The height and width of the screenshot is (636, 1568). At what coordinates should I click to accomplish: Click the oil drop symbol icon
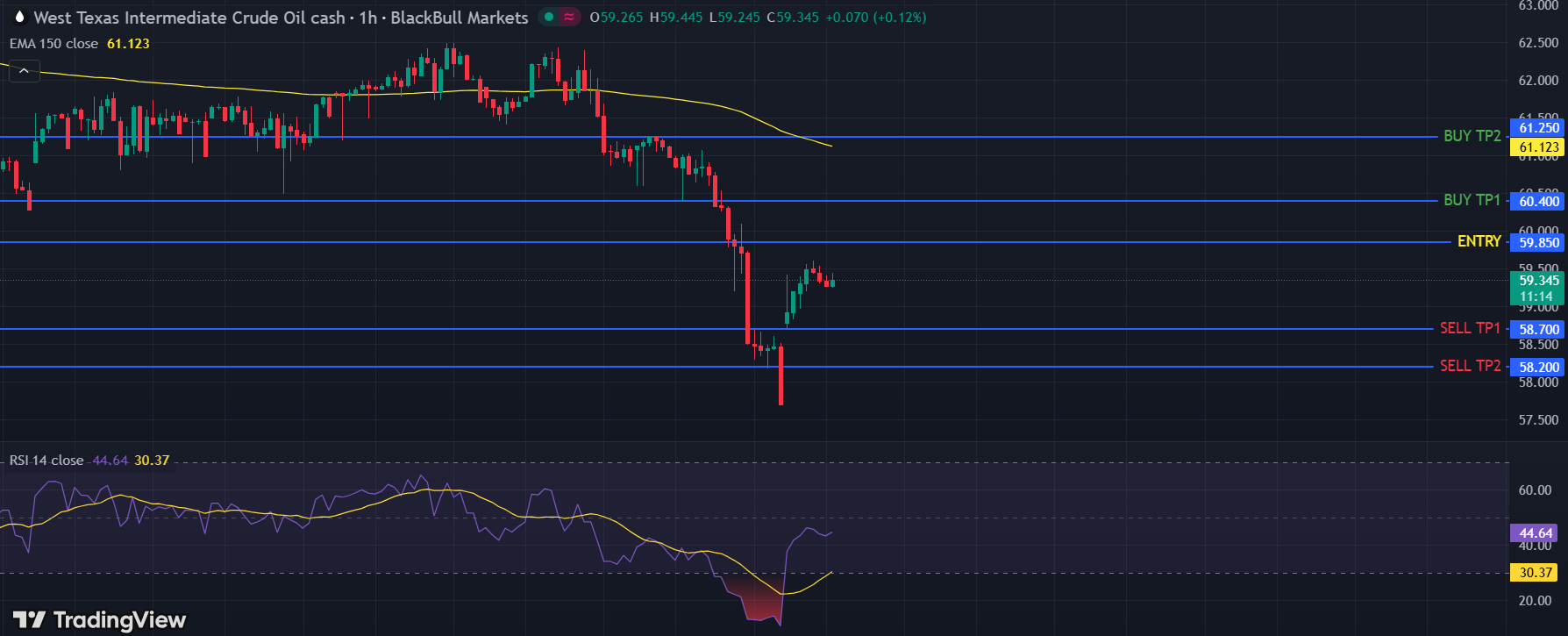pos(19,18)
